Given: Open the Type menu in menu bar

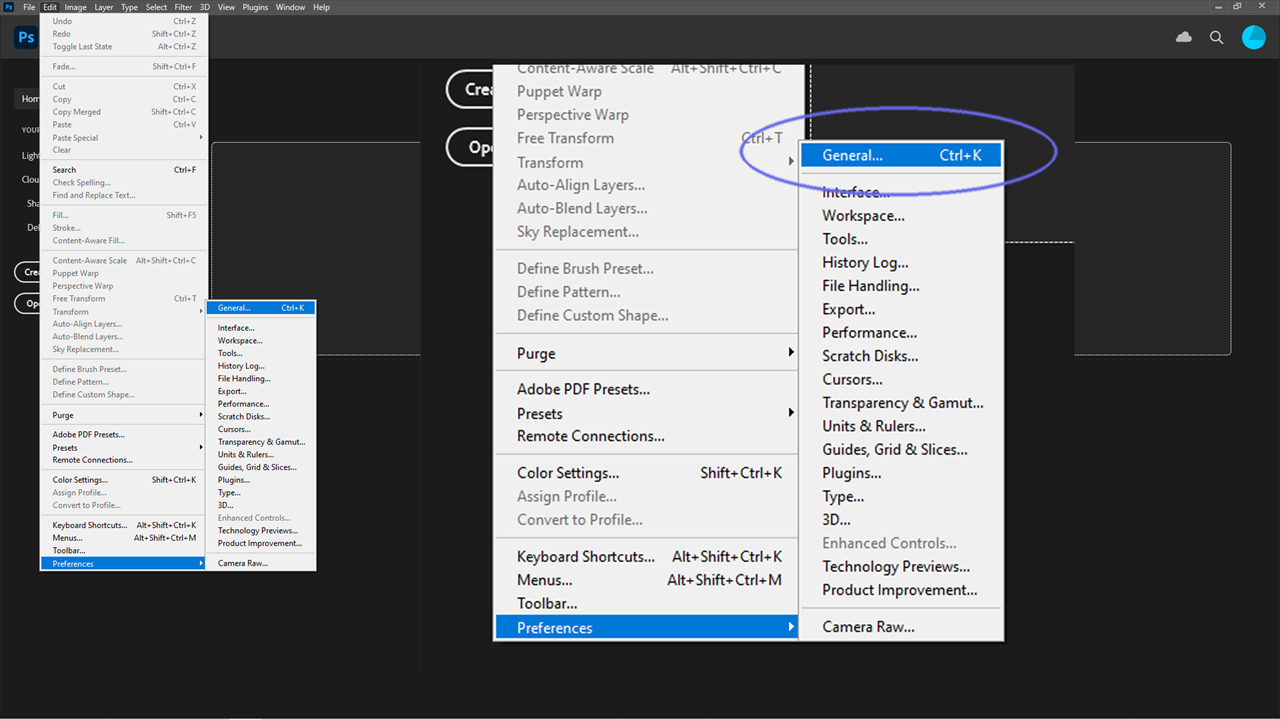Looking at the screenshot, I should (130, 7).
